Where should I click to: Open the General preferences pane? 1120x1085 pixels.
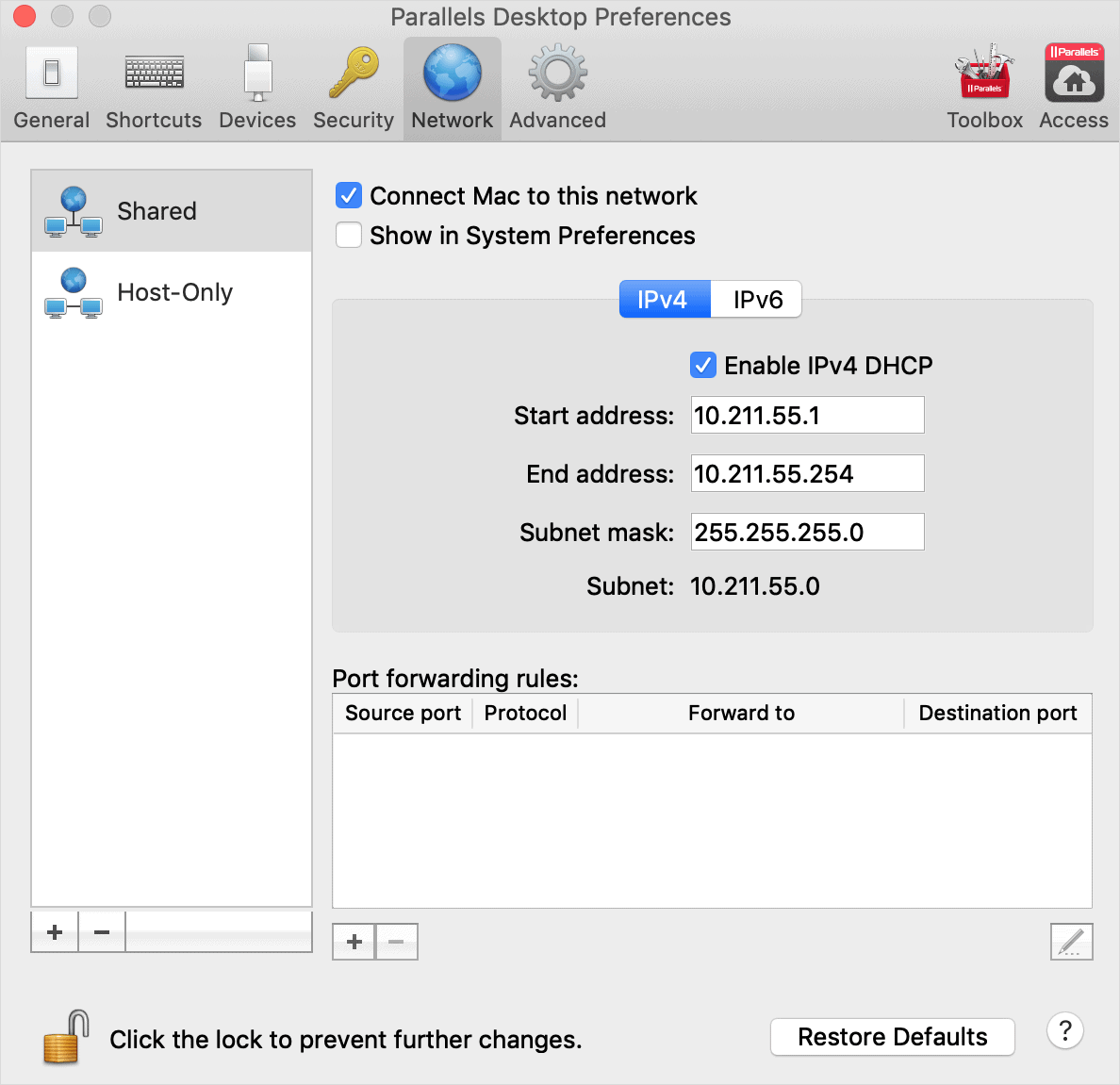coord(51,85)
